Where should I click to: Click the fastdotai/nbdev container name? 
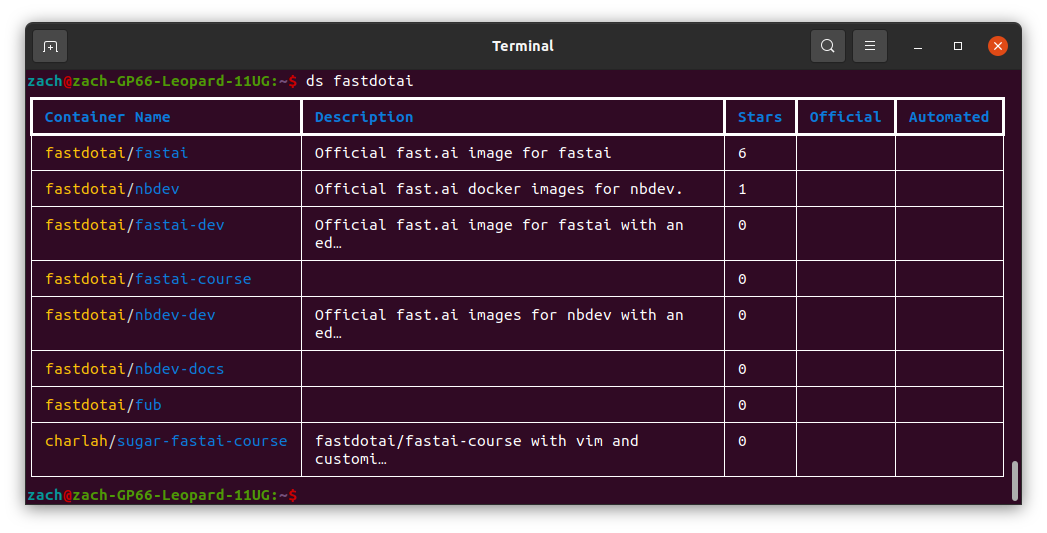coord(112,189)
